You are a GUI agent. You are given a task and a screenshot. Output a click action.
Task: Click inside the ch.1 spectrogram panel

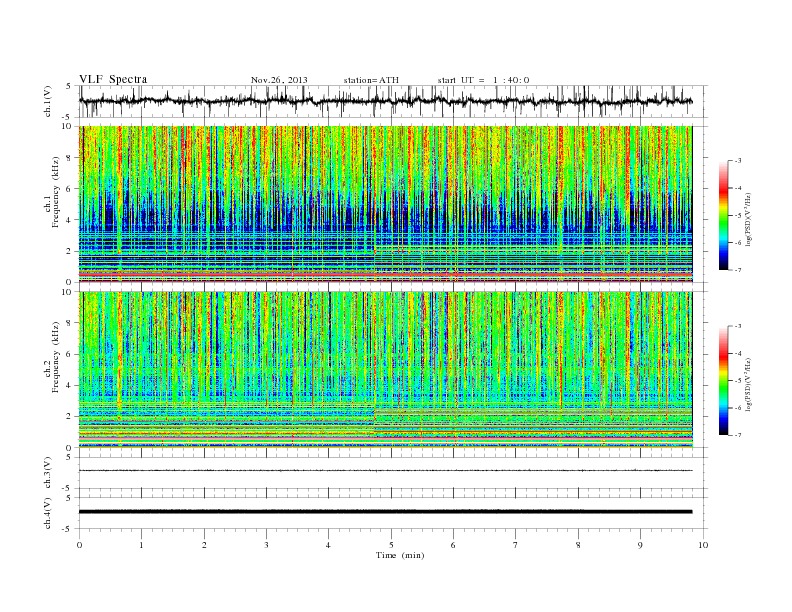click(385, 204)
